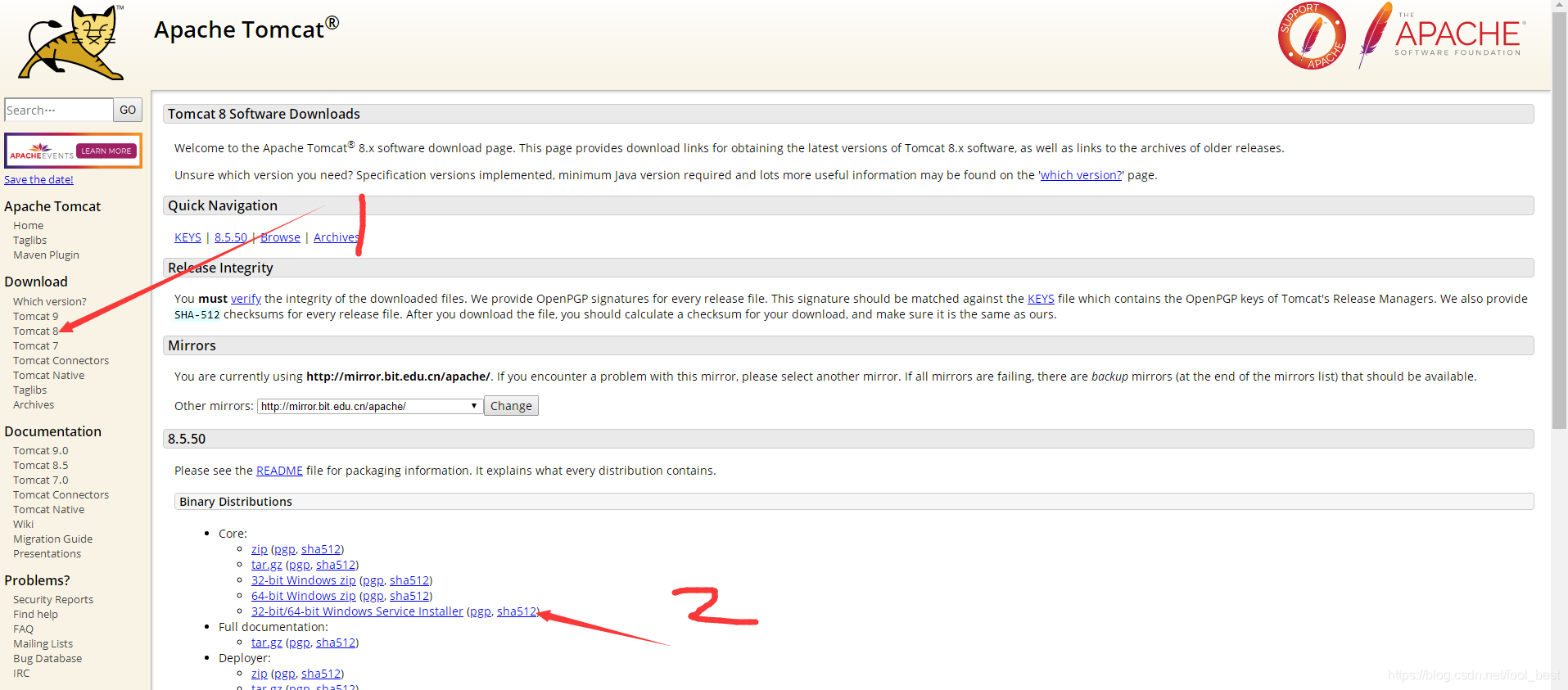Download Core zip distribution
The image size is (1568, 690).
[259, 549]
